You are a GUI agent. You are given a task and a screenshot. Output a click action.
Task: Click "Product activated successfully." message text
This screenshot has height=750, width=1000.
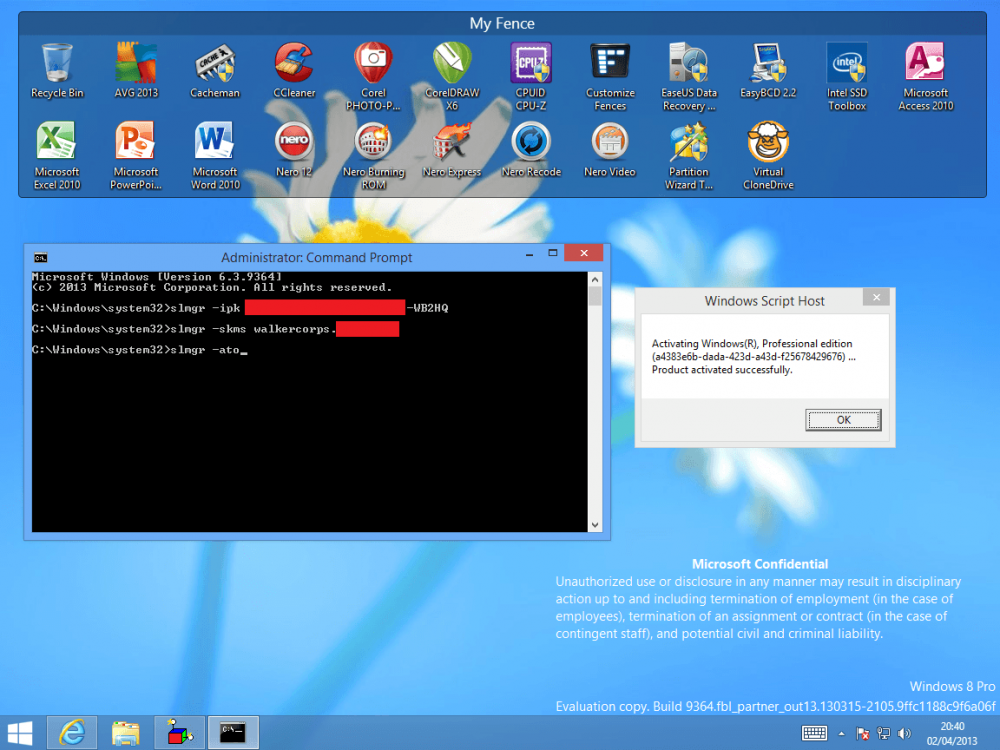pyautogui.click(x=722, y=370)
